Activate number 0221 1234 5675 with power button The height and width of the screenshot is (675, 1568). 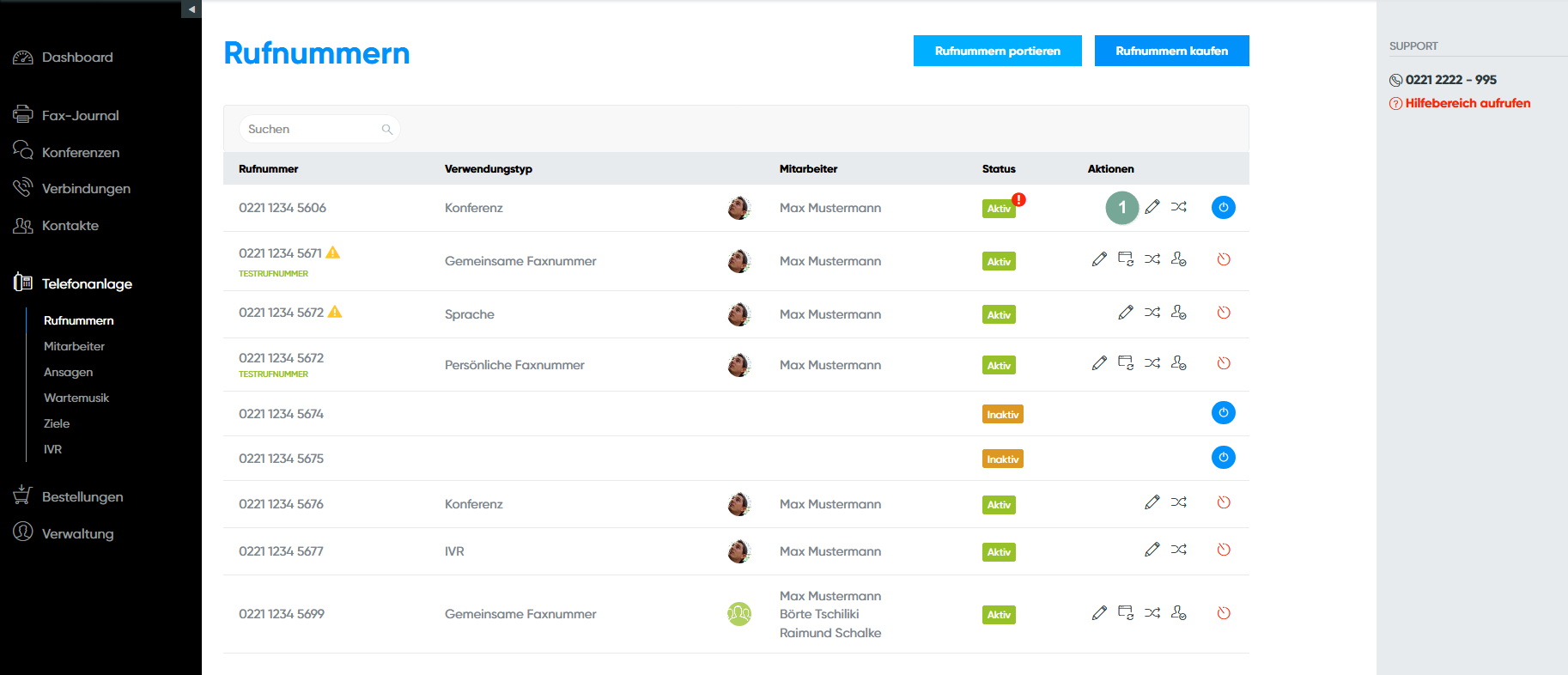click(x=1224, y=458)
